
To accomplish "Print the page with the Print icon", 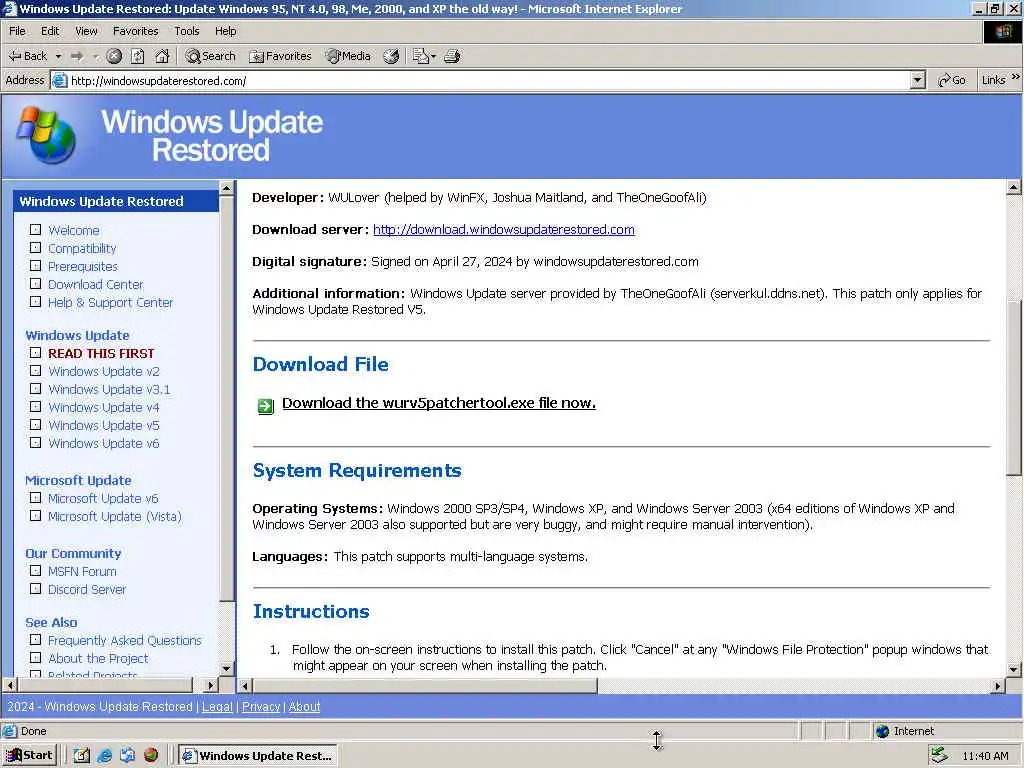I will click(453, 56).
